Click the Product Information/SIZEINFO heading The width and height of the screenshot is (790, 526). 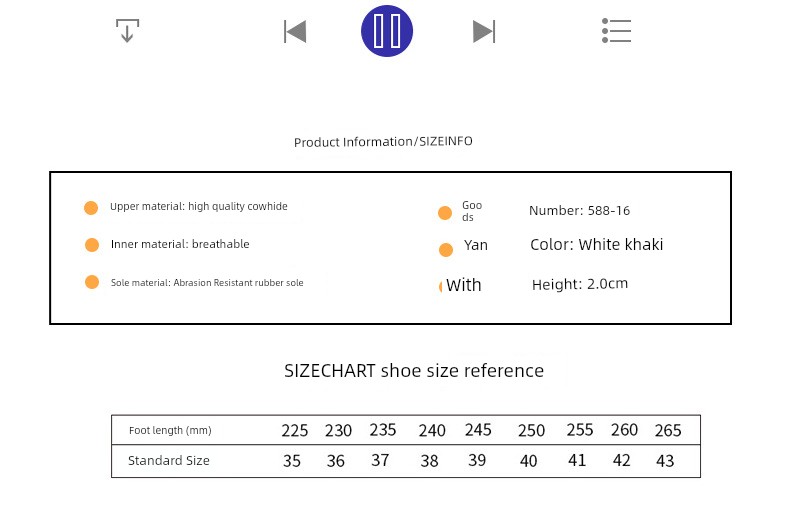(383, 142)
